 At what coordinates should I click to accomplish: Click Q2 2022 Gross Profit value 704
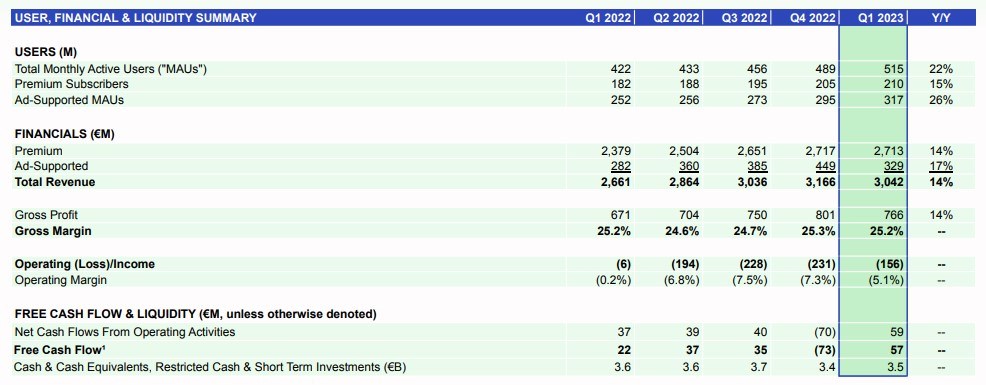(689, 215)
